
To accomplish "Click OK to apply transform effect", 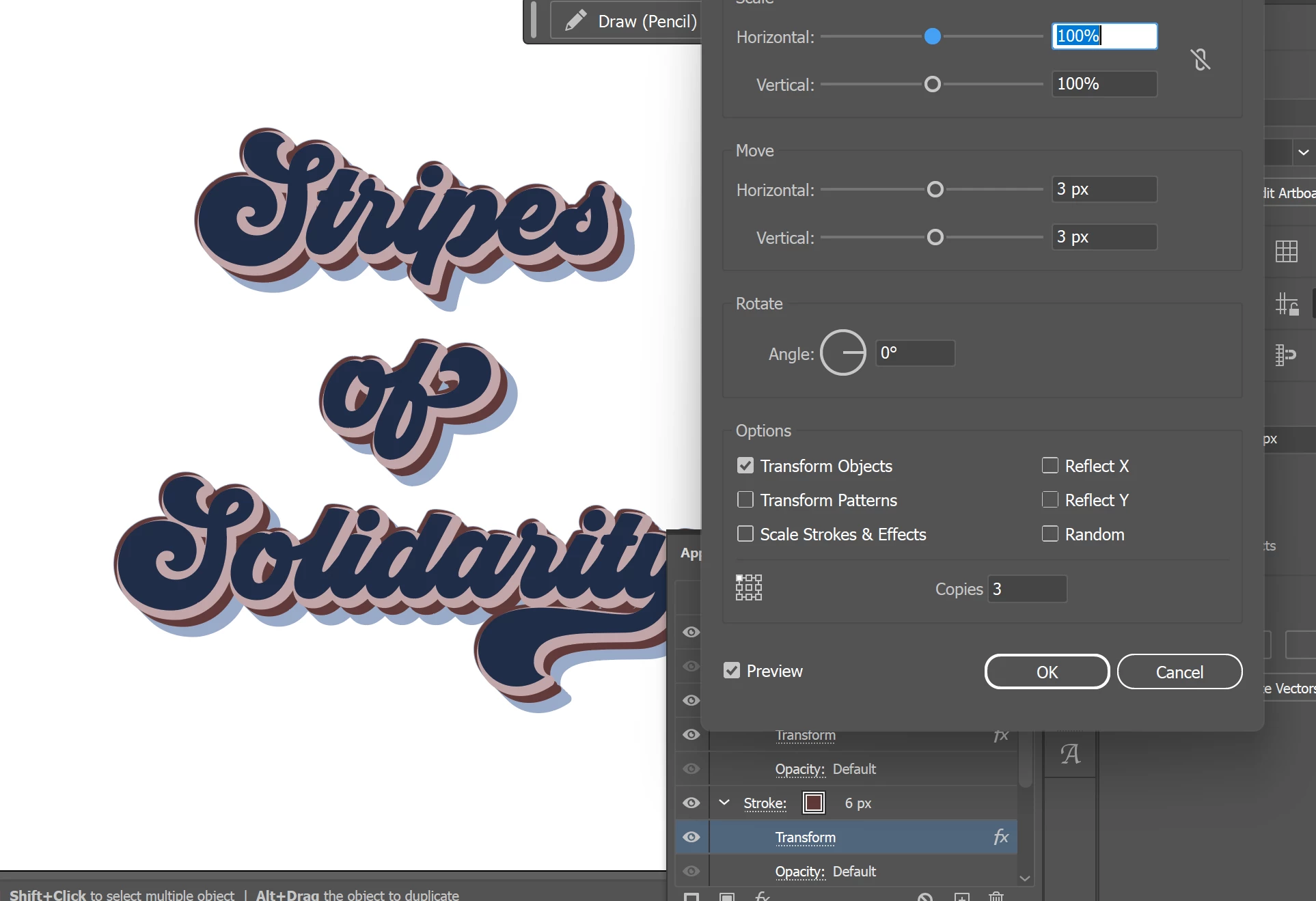I will click(1046, 672).
